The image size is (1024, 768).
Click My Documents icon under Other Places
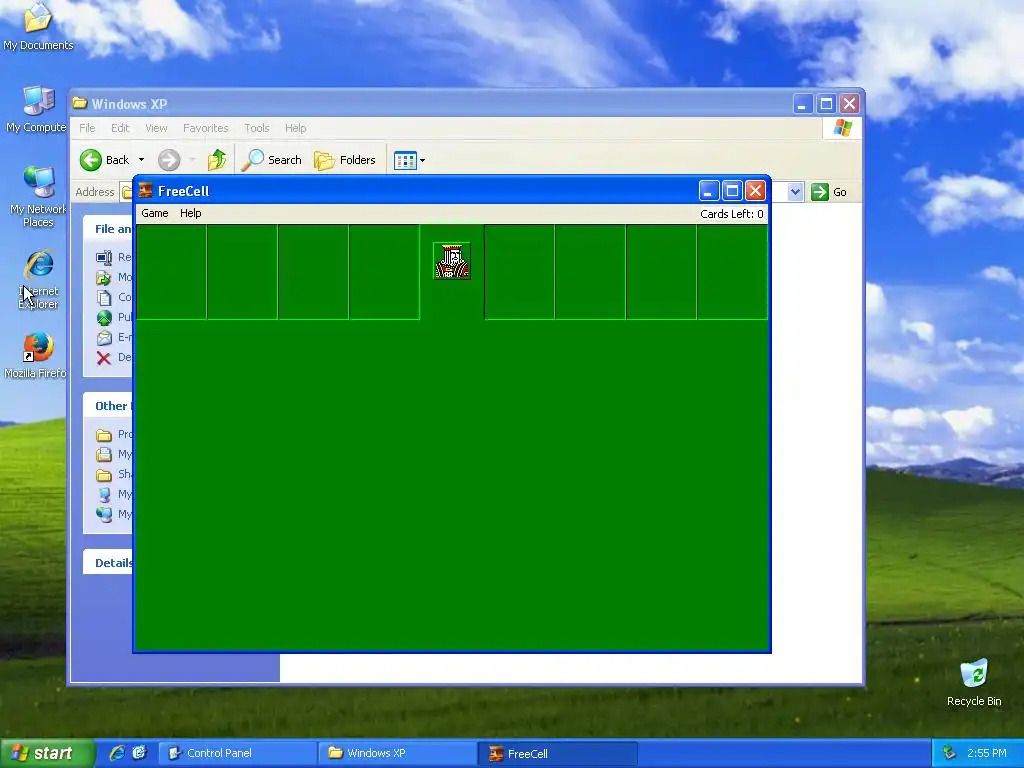104,455
